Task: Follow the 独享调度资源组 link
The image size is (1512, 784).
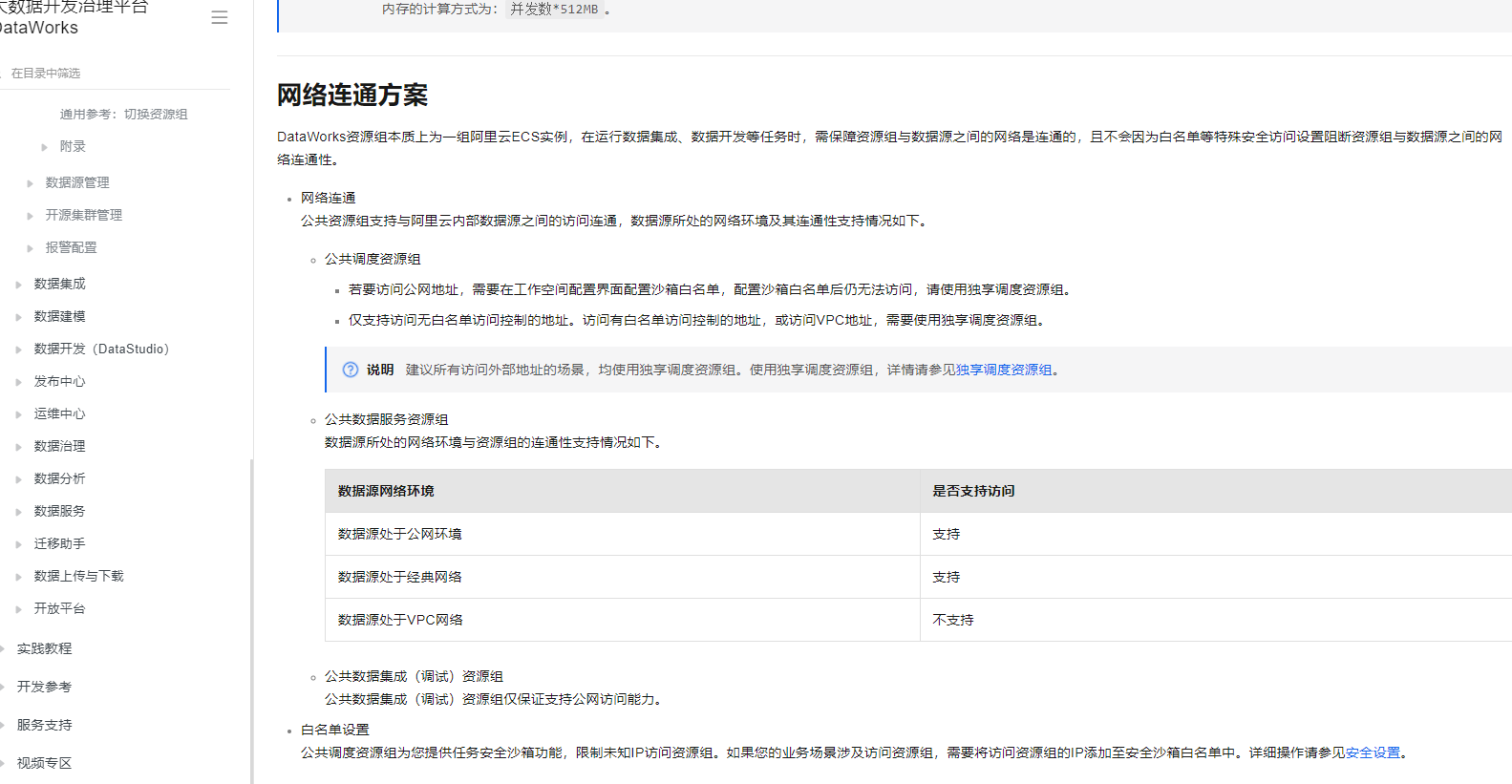Action: [1004, 370]
